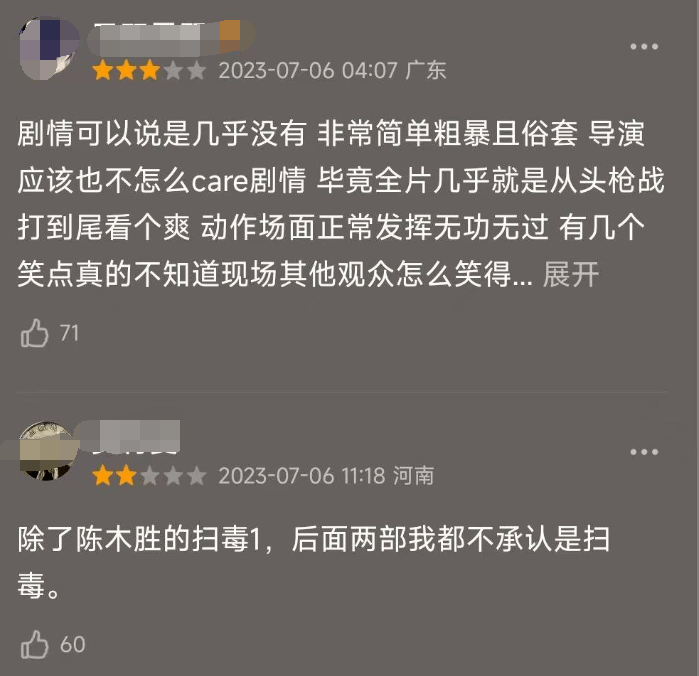
Task: Click the first reviewer's avatar
Action: (x=49, y=48)
